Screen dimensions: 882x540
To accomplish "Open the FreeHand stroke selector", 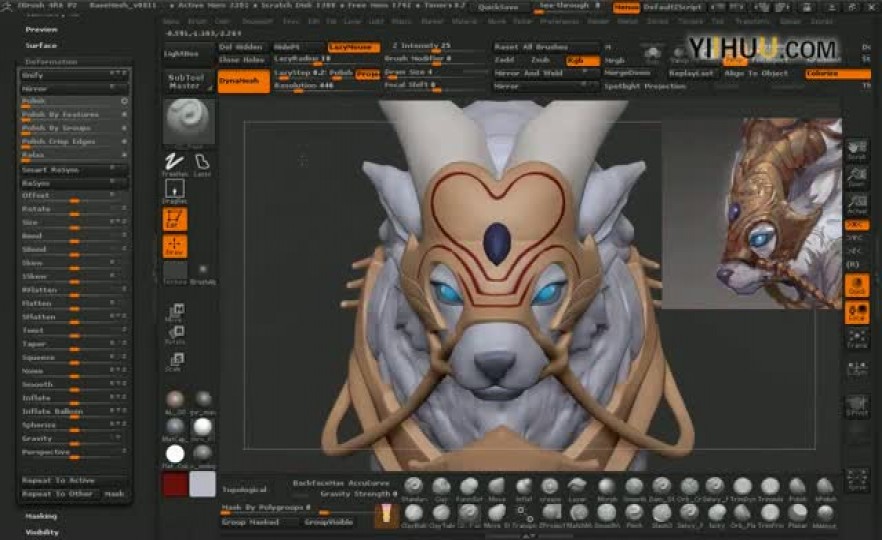I will tap(174, 165).
